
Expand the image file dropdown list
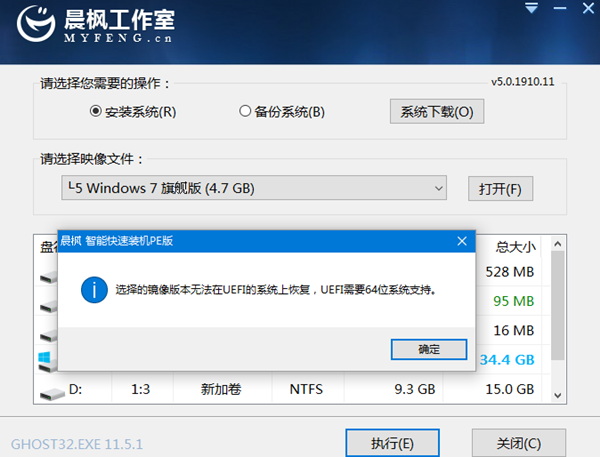click(x=439, y=188)
